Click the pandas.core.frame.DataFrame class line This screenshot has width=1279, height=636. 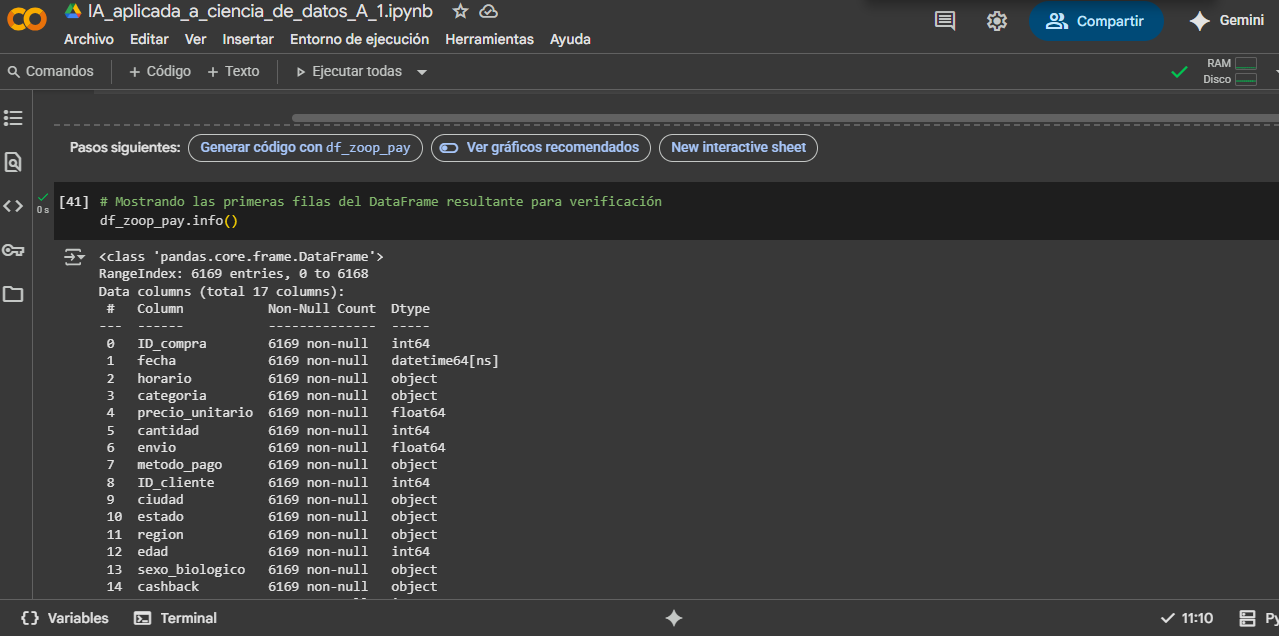coord(241,257)
